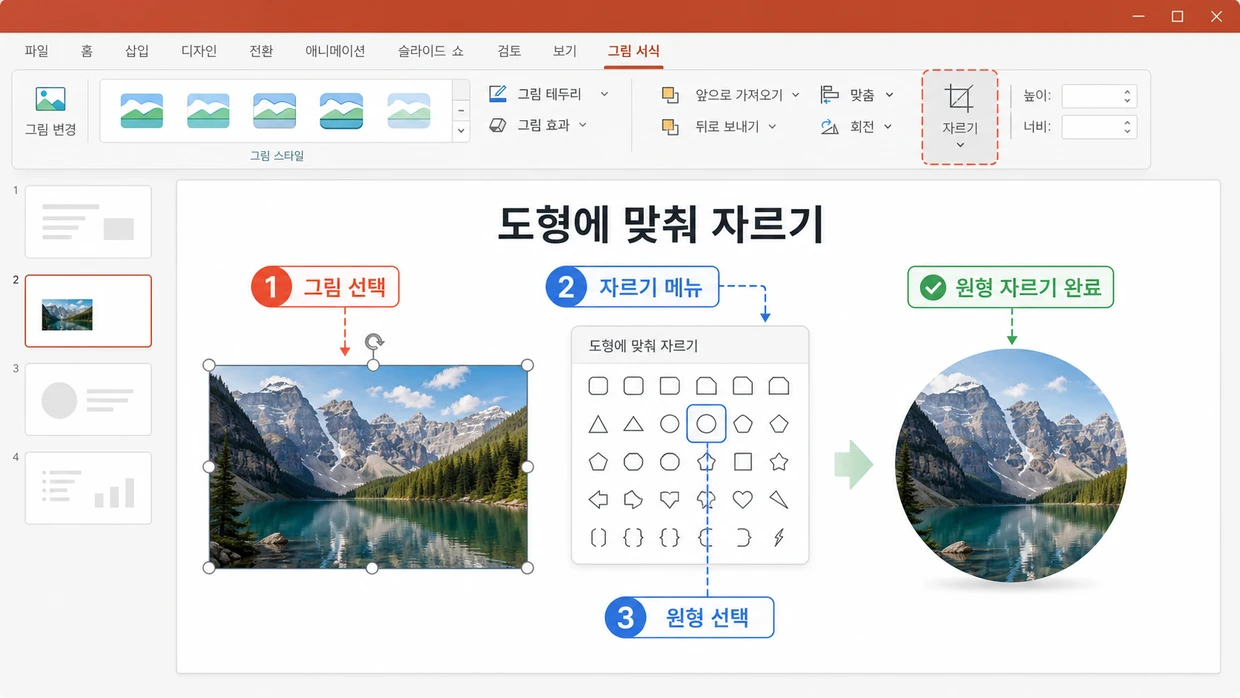Click the 높이 height input field
This screenshot has height=698, width=1240.
point(1099,96)
